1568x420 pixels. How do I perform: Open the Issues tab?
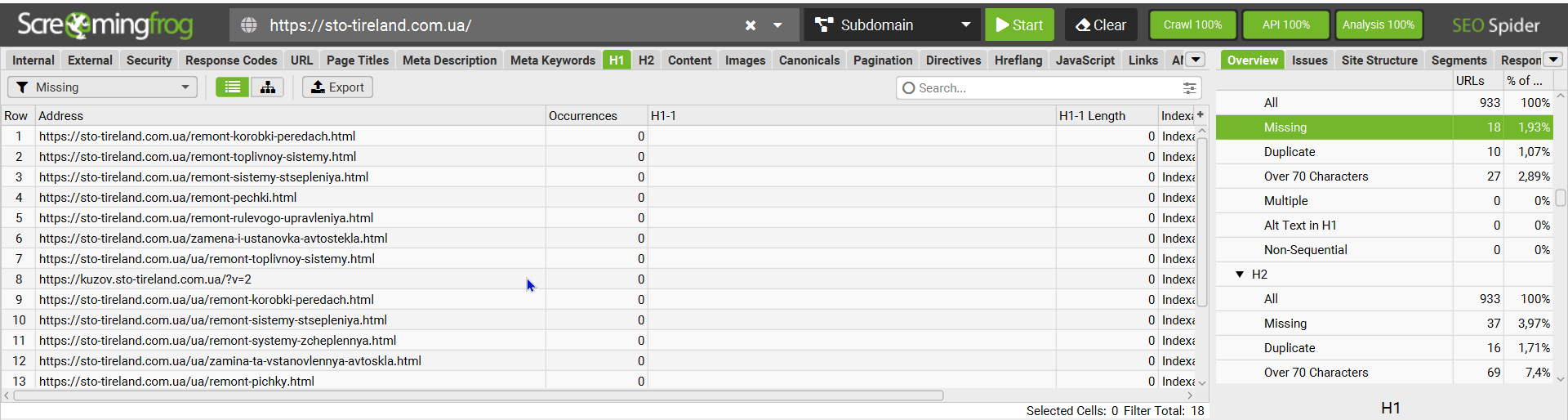tap(1309, 60)
